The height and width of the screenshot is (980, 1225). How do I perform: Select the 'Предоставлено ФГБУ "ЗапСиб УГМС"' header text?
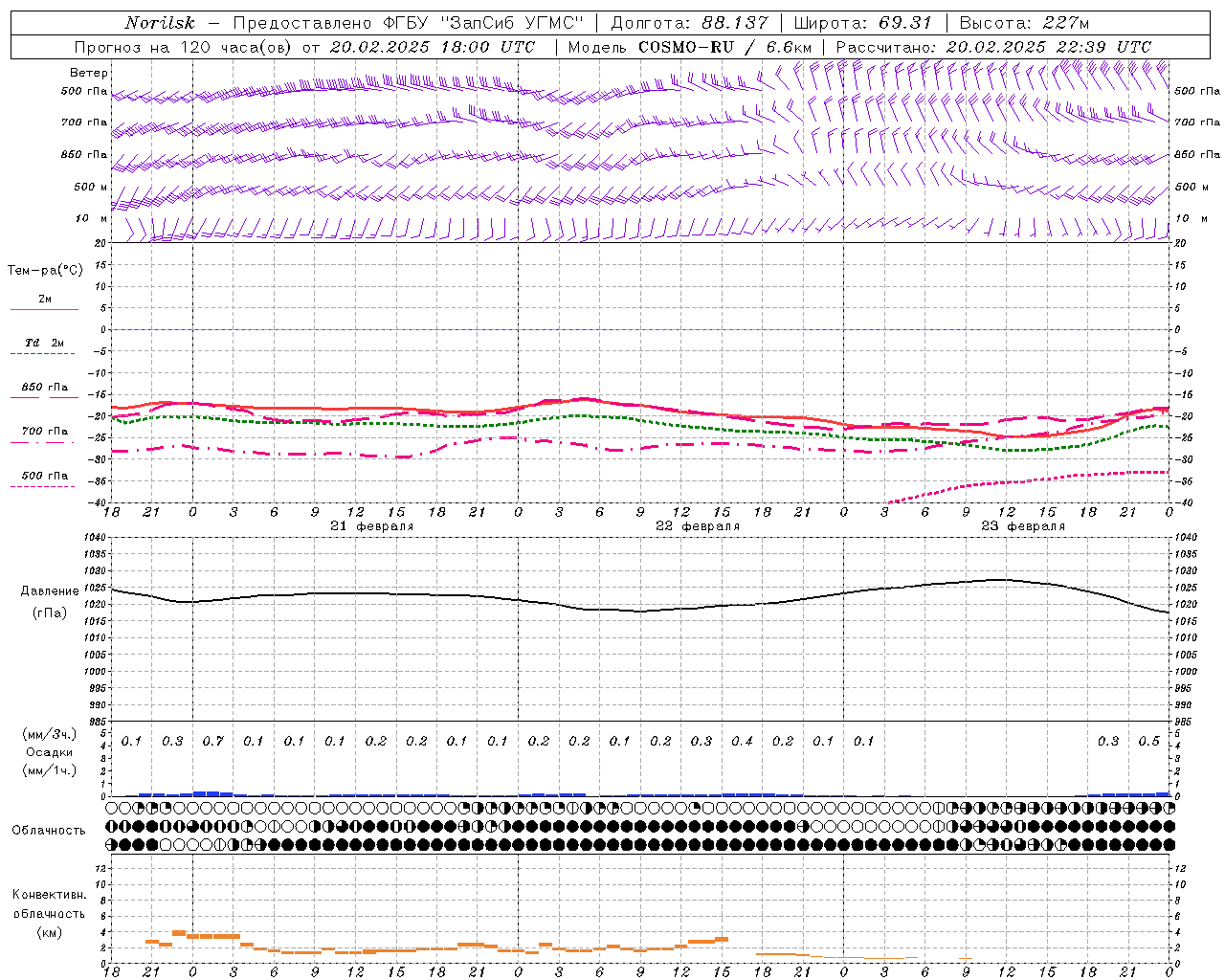tap(408, 23)
